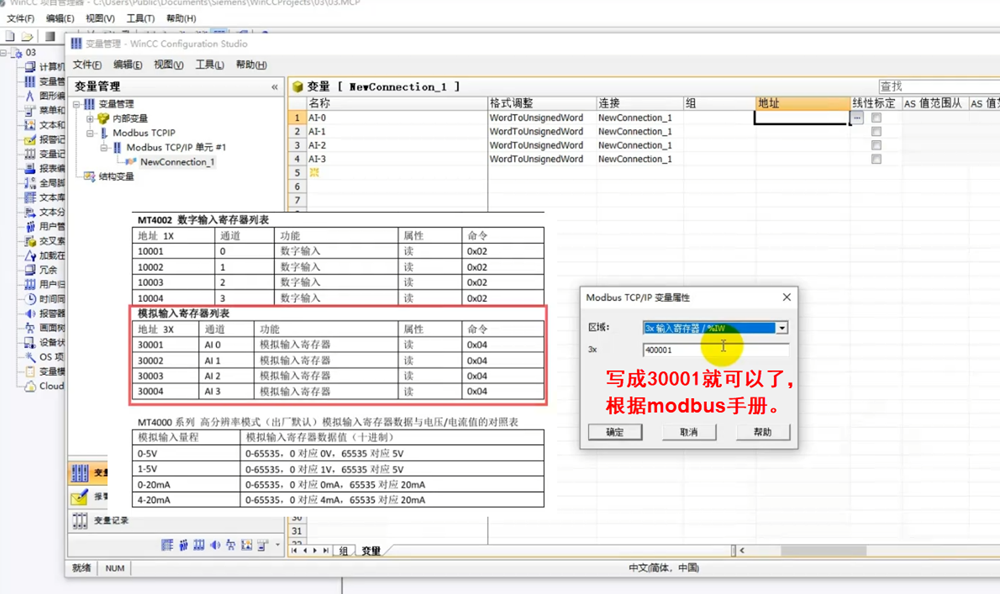The height and width of the screenshot is (594, 1000).
Task: Click 取消 button in Modbus properties dialog
Action: pyautogui.click(x=689, y=432)
